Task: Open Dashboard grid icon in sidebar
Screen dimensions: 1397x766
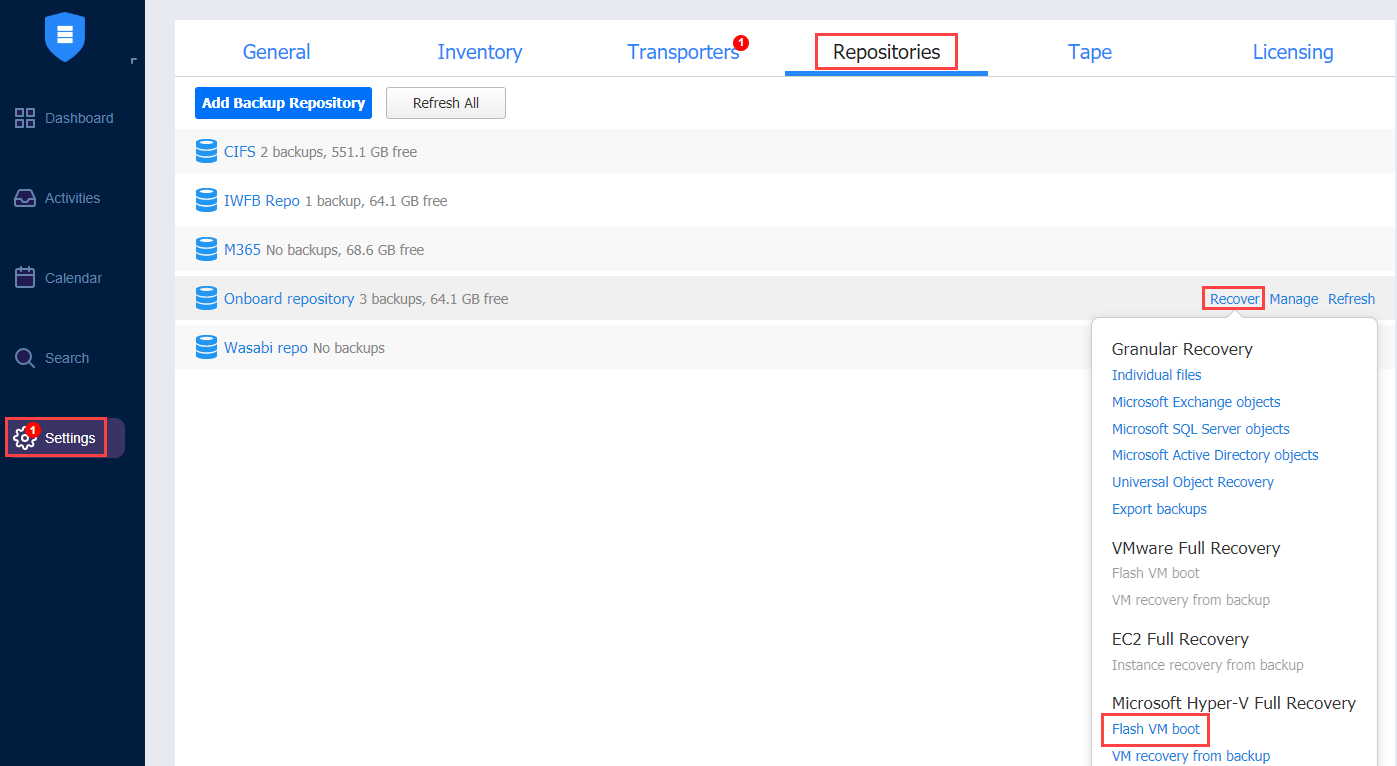Action: pyautogui.click(x=25, y=118)
